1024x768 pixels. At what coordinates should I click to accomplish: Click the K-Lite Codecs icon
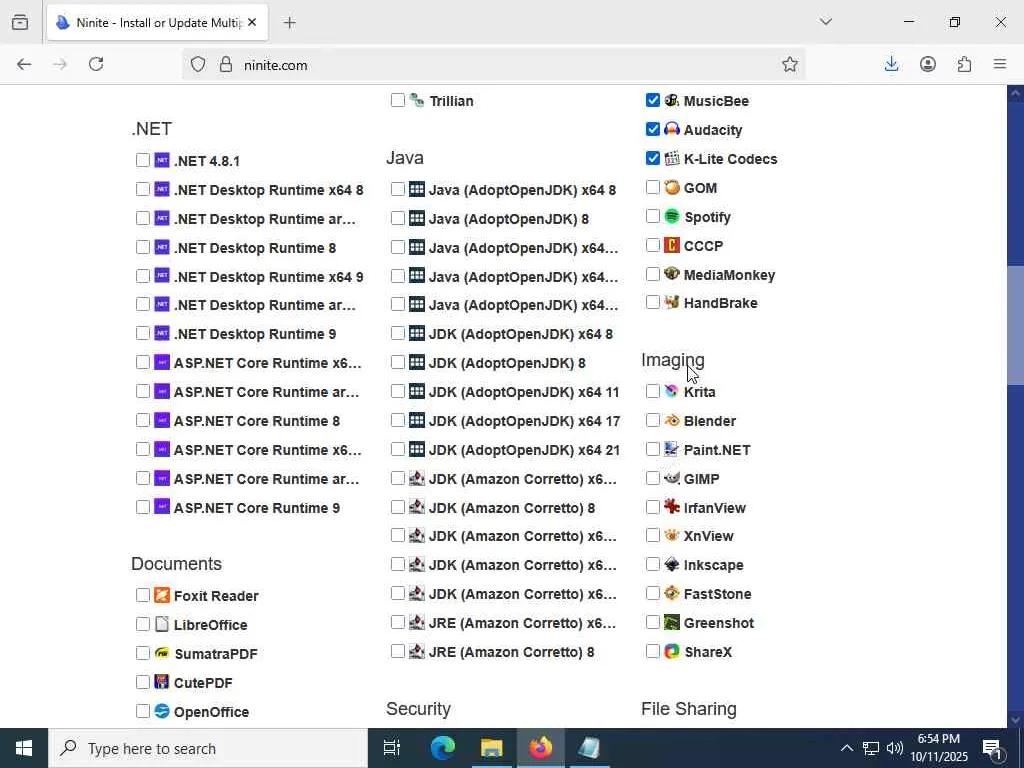[x=671, y=159]
